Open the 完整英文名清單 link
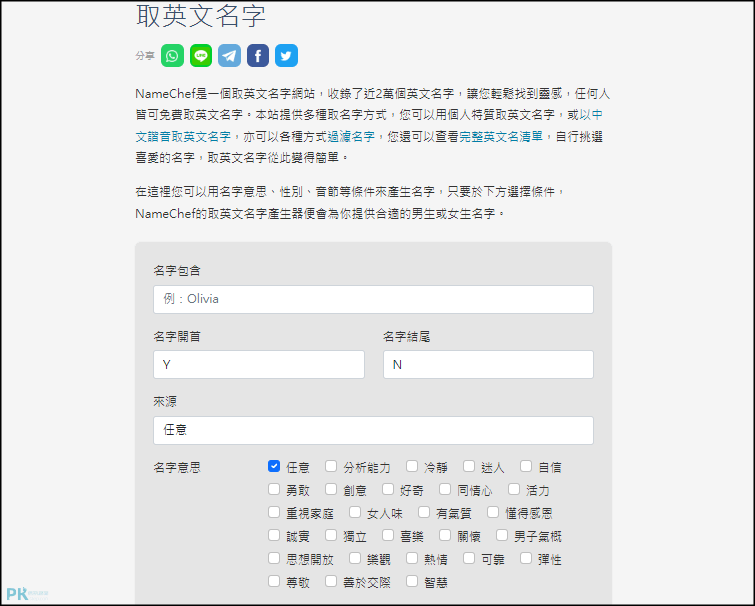Image resolution: width=755 pixels, height=606 pixels. 501,137
